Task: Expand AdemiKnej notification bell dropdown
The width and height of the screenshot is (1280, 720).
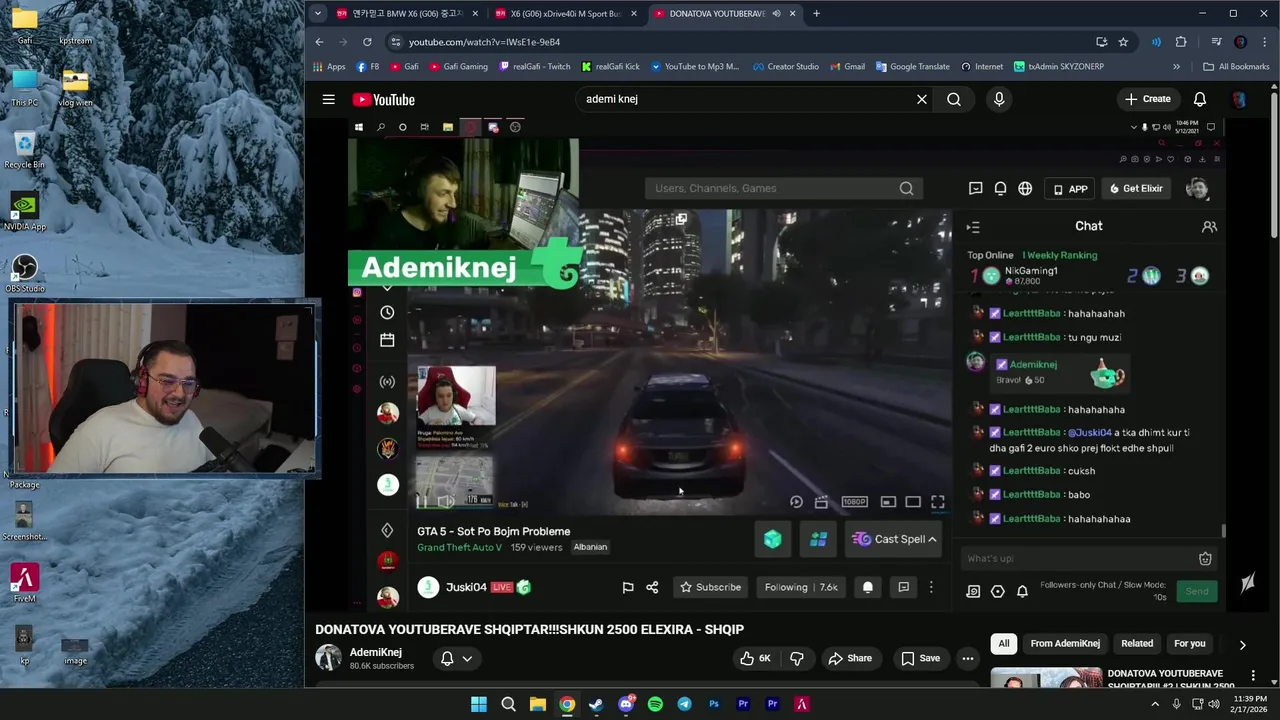Action: pos(456,658)
